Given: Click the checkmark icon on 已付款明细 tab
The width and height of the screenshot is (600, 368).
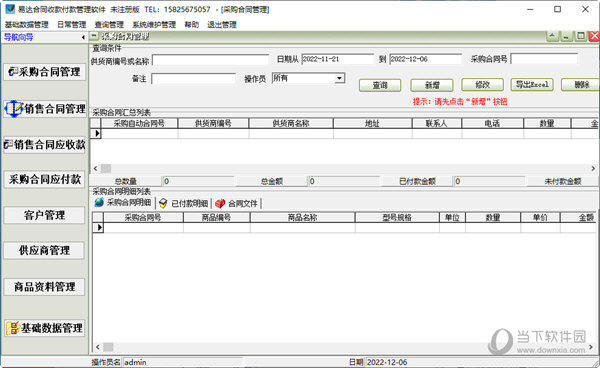Looking at the screenshot, I should point(163,204).
